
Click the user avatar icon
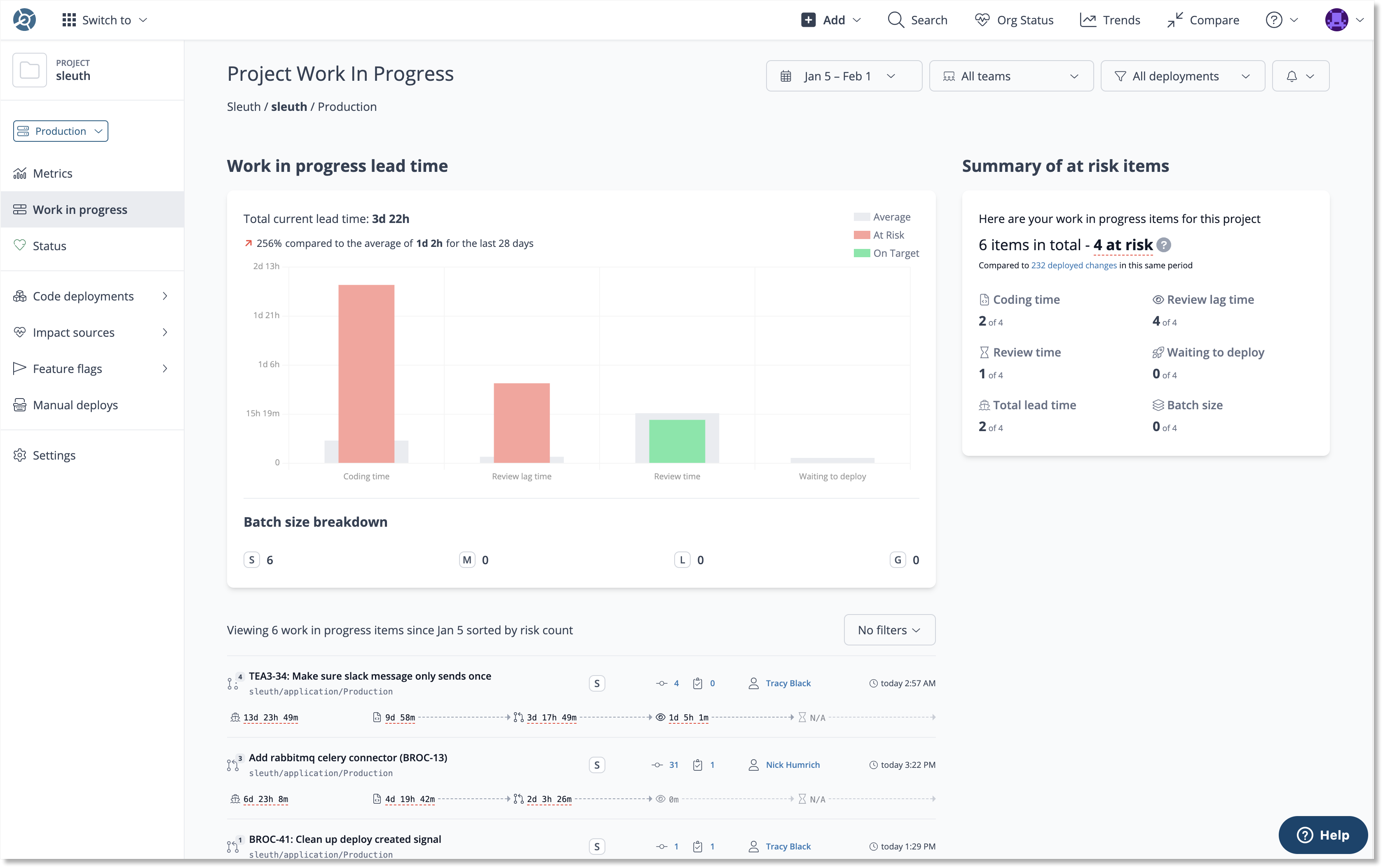[x=1336, y=20]
